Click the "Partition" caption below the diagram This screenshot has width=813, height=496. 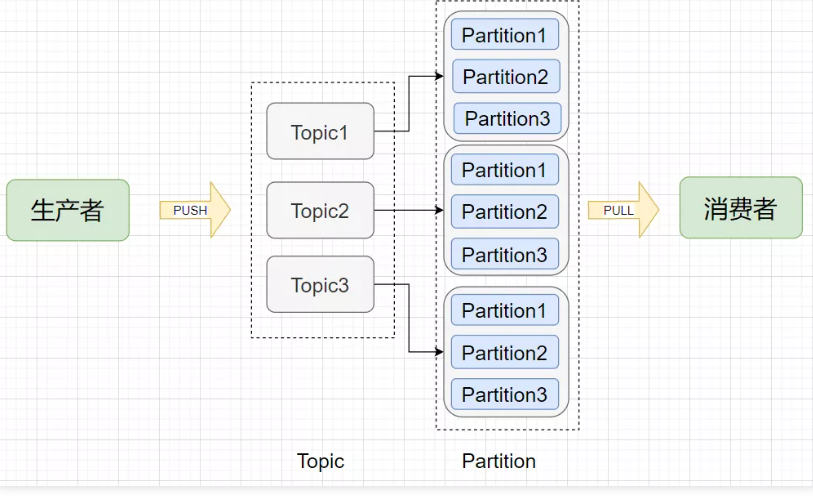498,461
